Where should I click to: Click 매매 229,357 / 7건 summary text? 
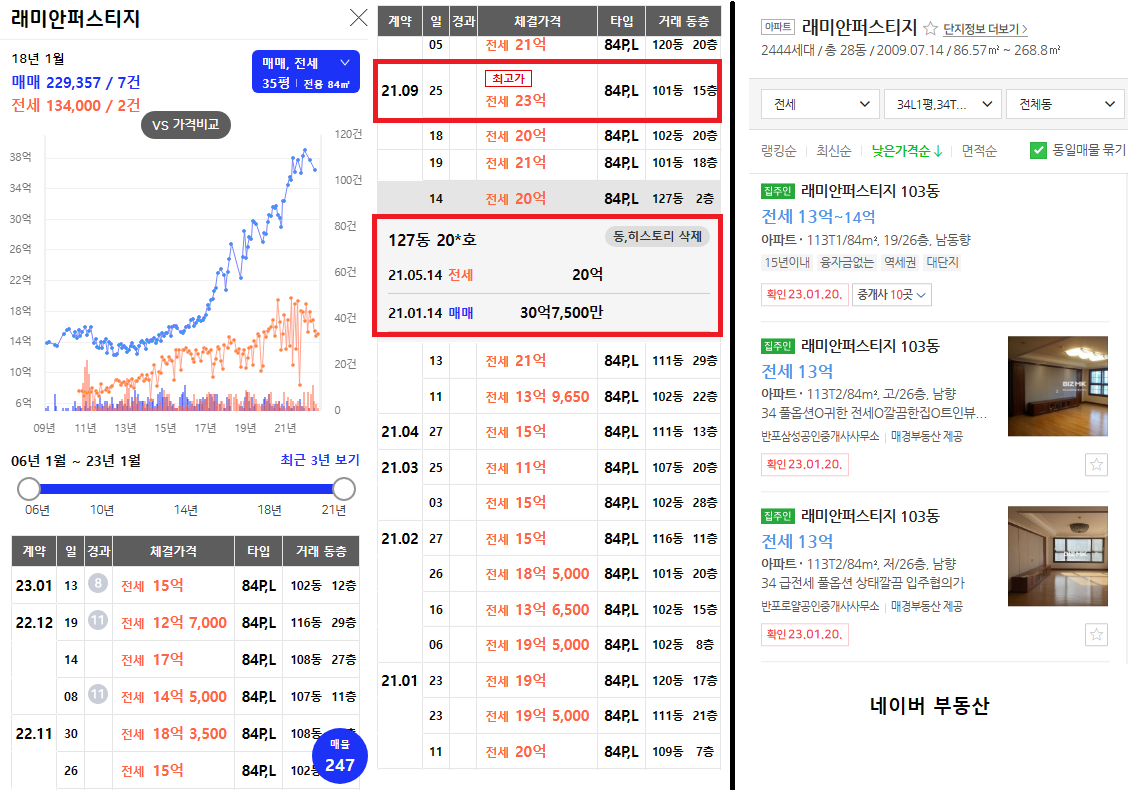[76, 82]
